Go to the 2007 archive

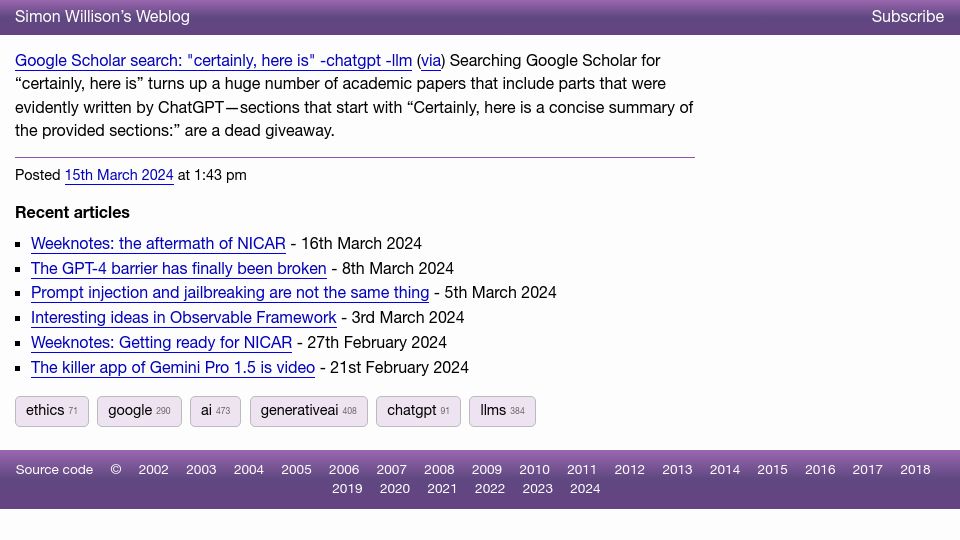pyautogui.click(x=391, y=470)
